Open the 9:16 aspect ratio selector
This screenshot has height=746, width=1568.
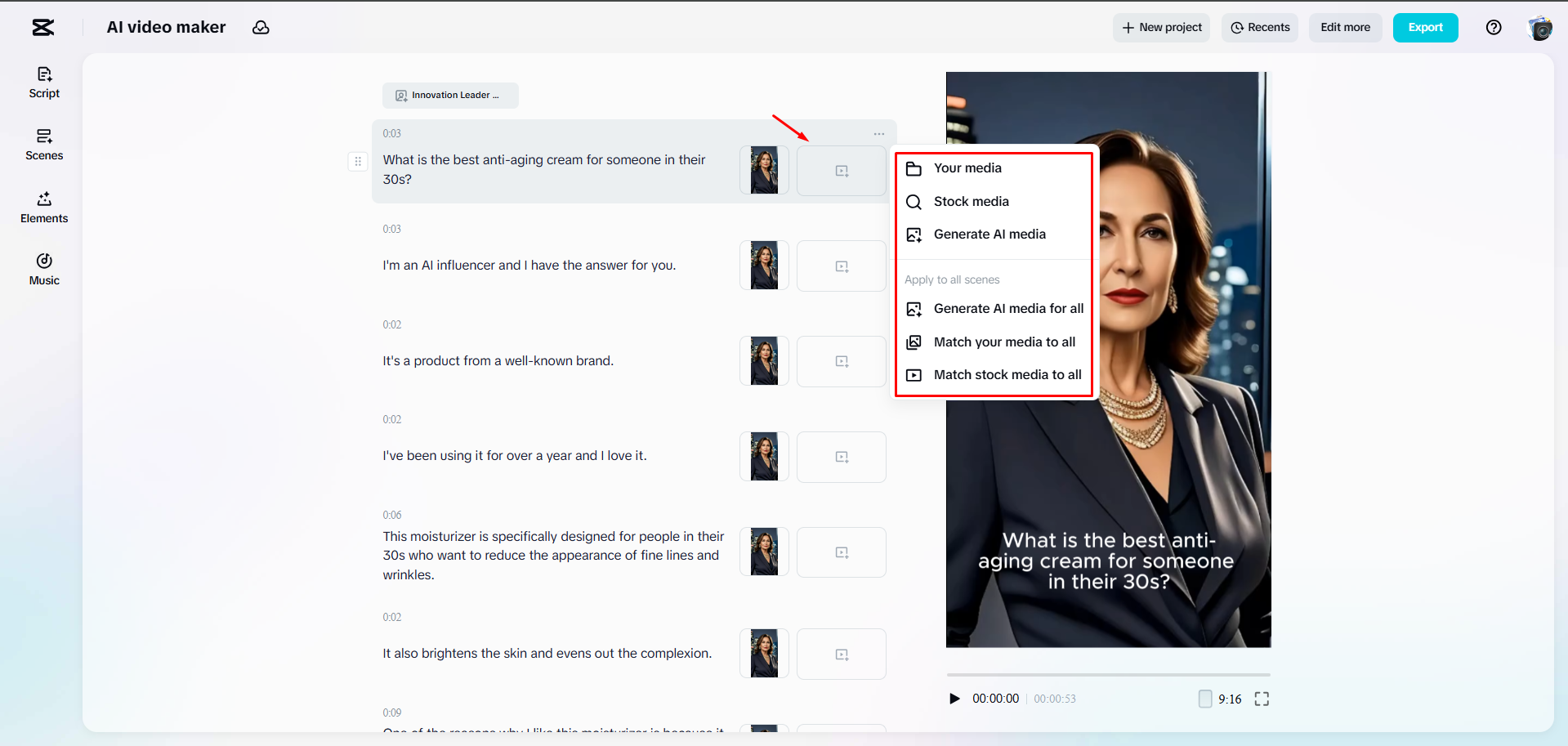pyautogui.click(x=1220, y=699)
